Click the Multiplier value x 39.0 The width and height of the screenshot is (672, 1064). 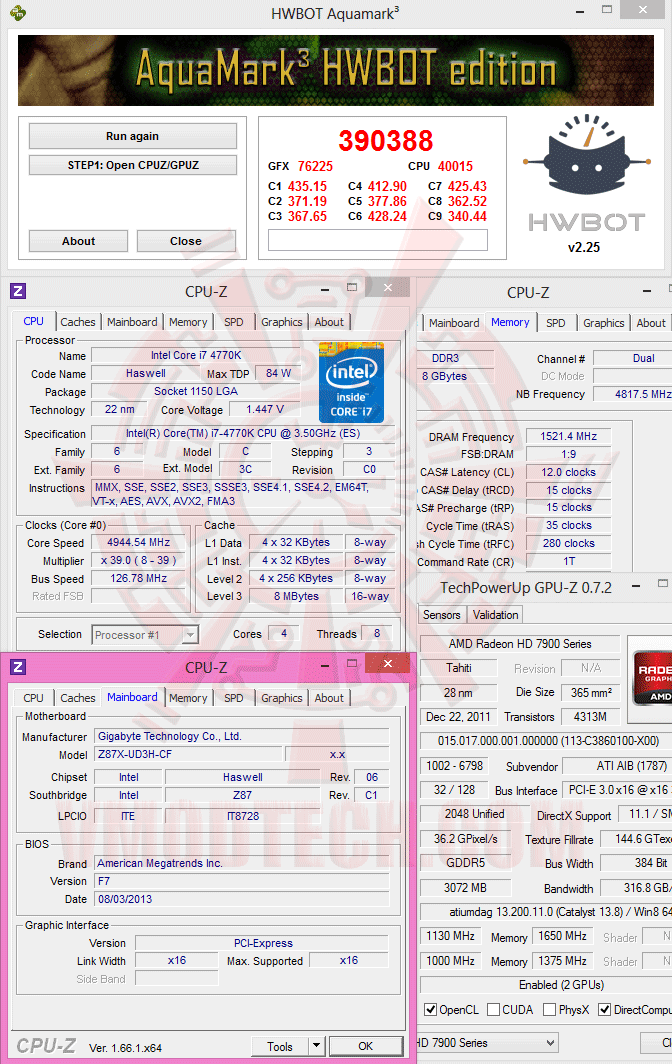138,560
